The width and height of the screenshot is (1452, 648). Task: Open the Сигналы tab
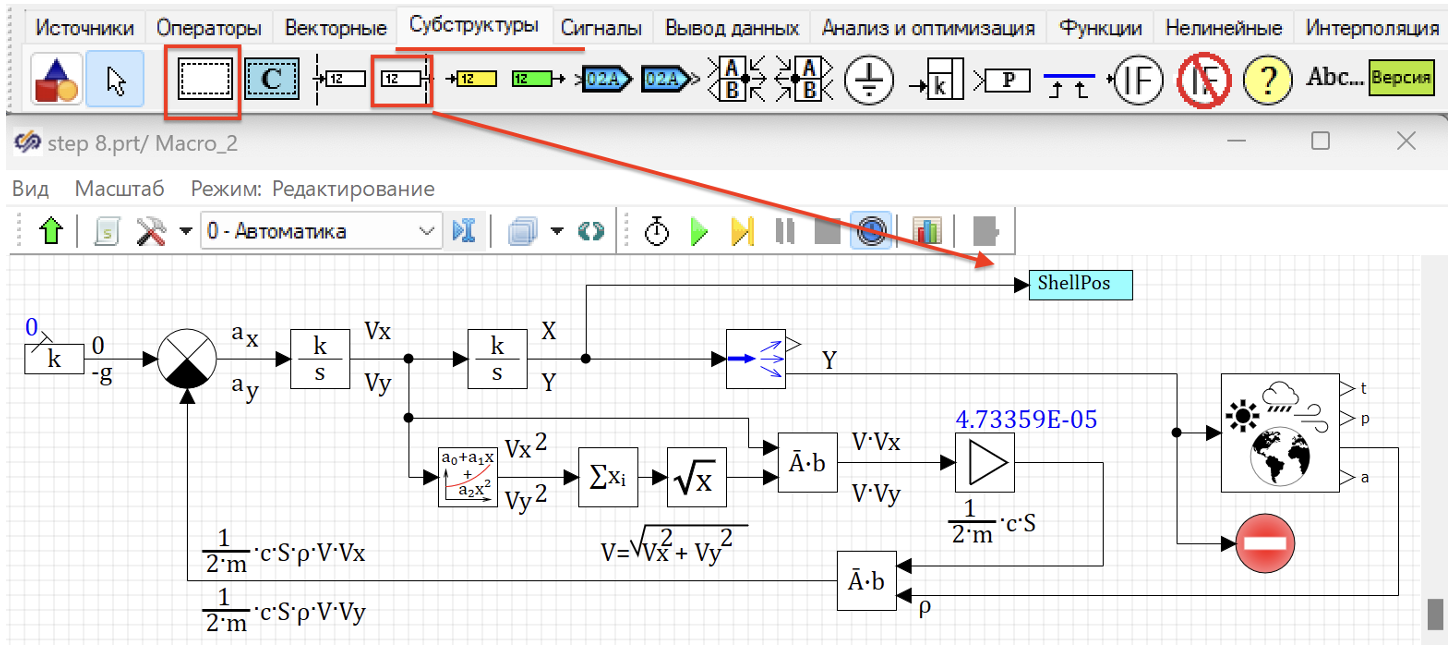pos(601,28)
